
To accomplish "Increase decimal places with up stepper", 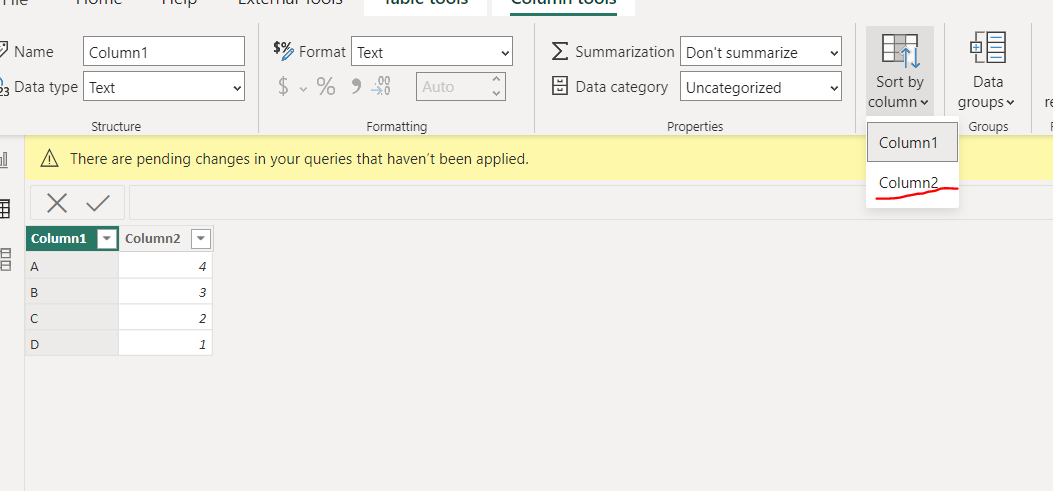I will [x=496, y=79].
